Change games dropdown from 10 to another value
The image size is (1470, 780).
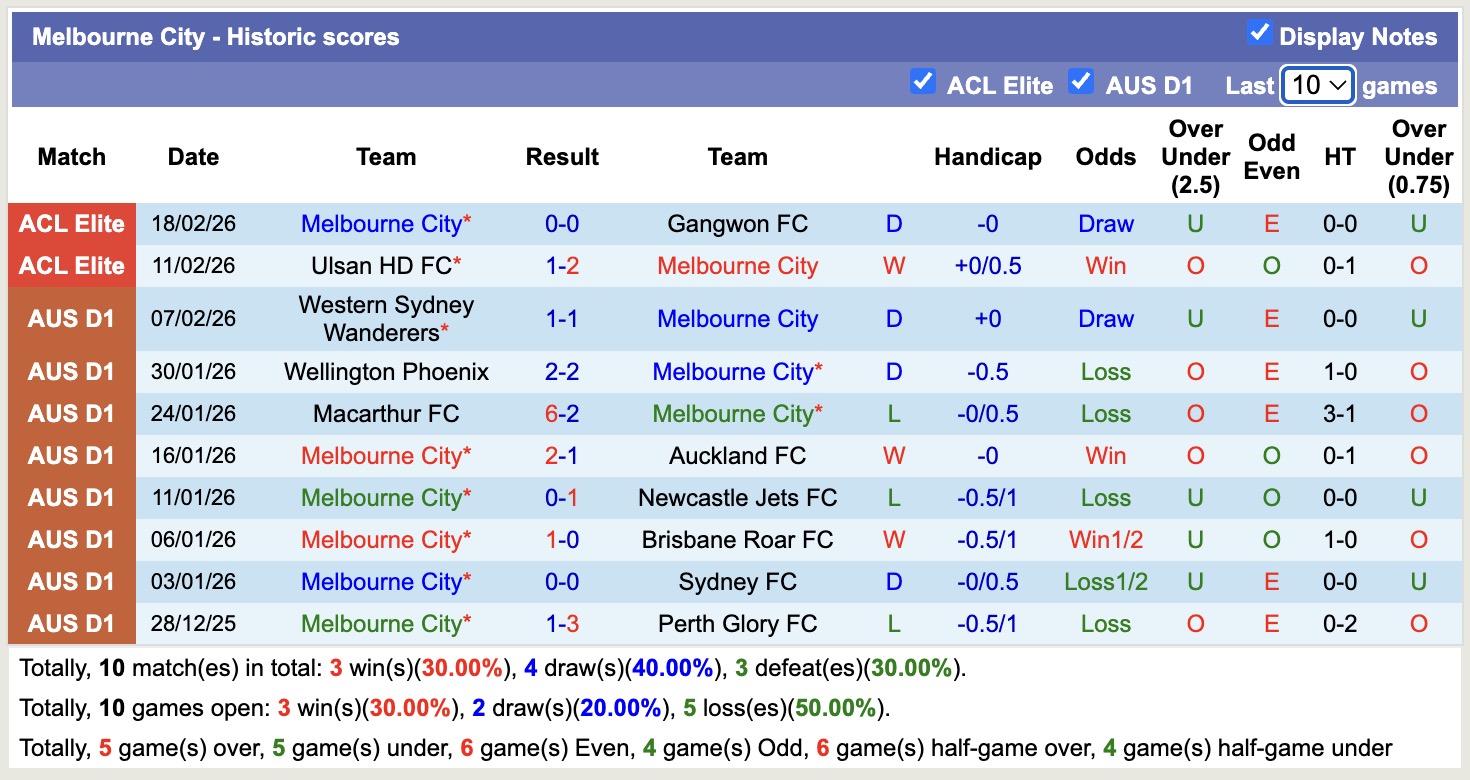[x=1316, y=85]
